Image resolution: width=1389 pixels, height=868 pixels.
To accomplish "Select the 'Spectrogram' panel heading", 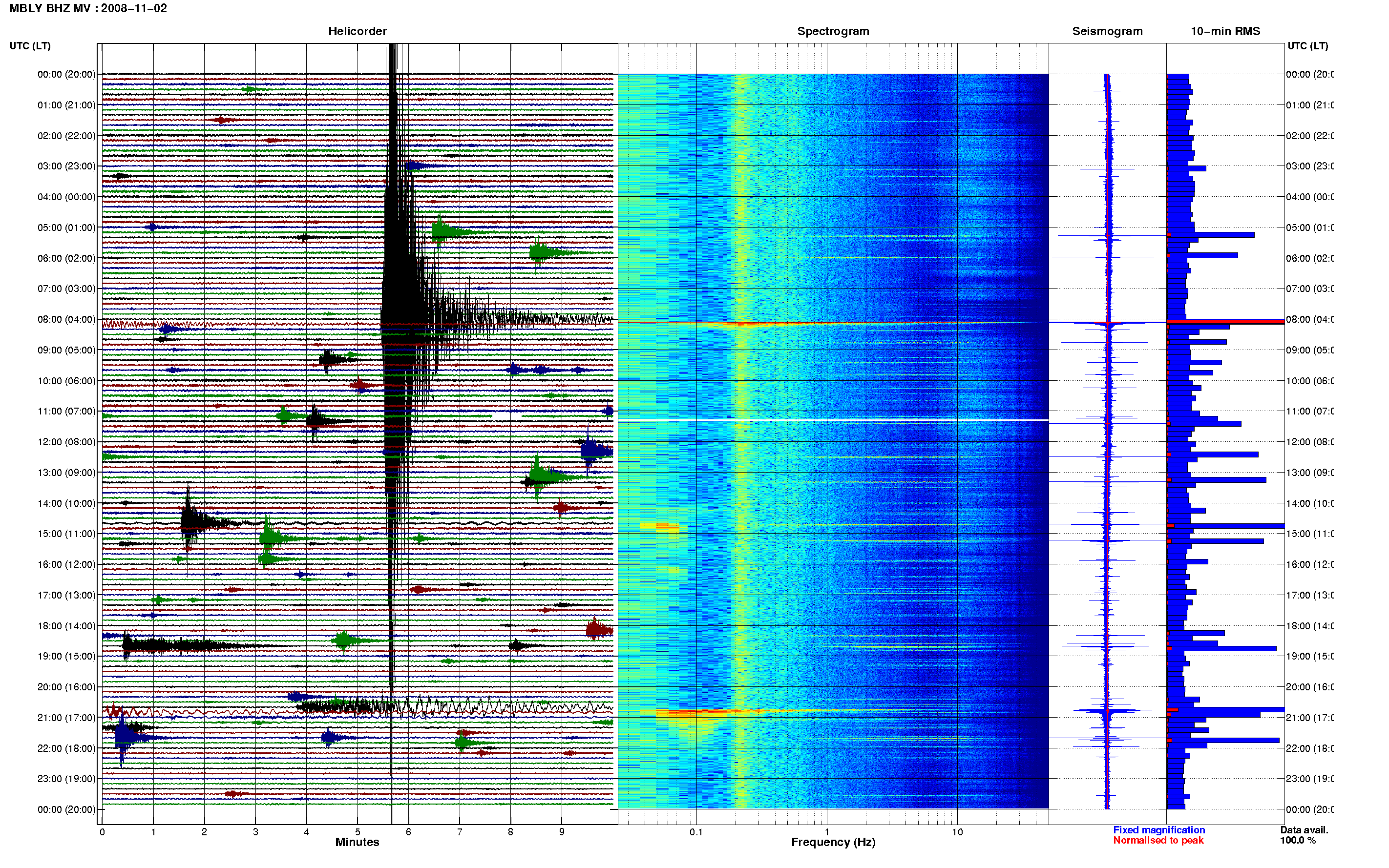I will 833,31.
